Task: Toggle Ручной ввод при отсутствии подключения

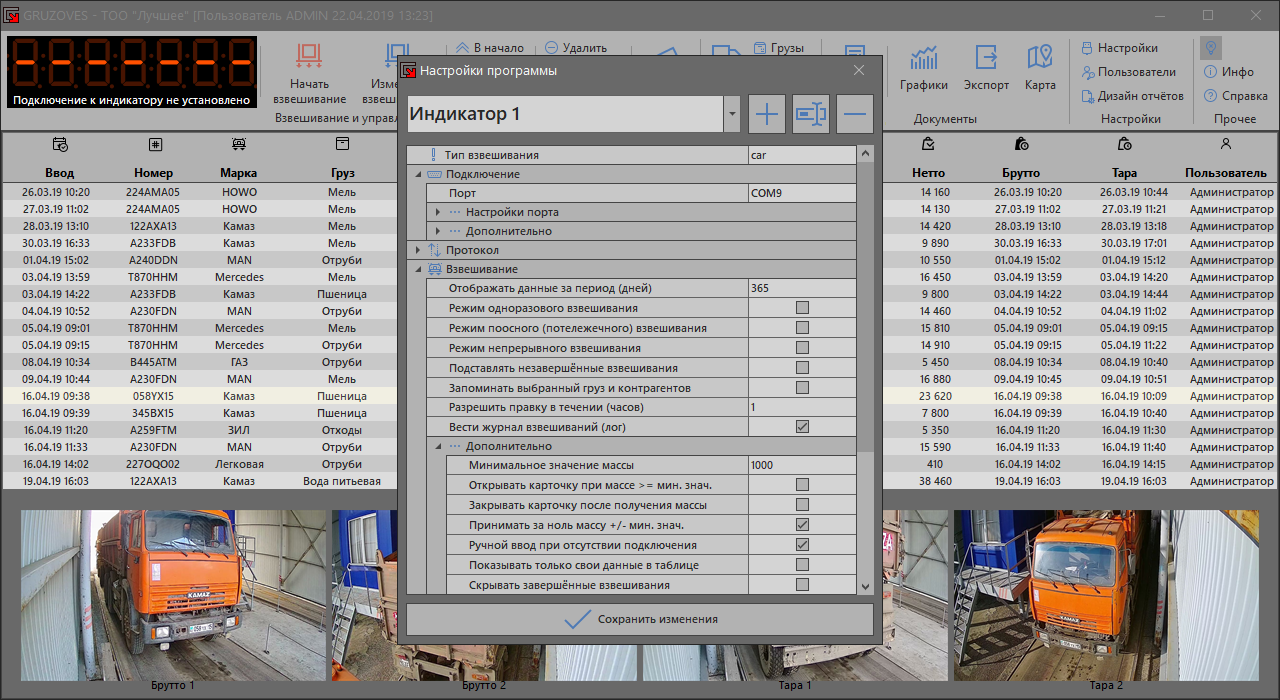Action: pos(802,545)
